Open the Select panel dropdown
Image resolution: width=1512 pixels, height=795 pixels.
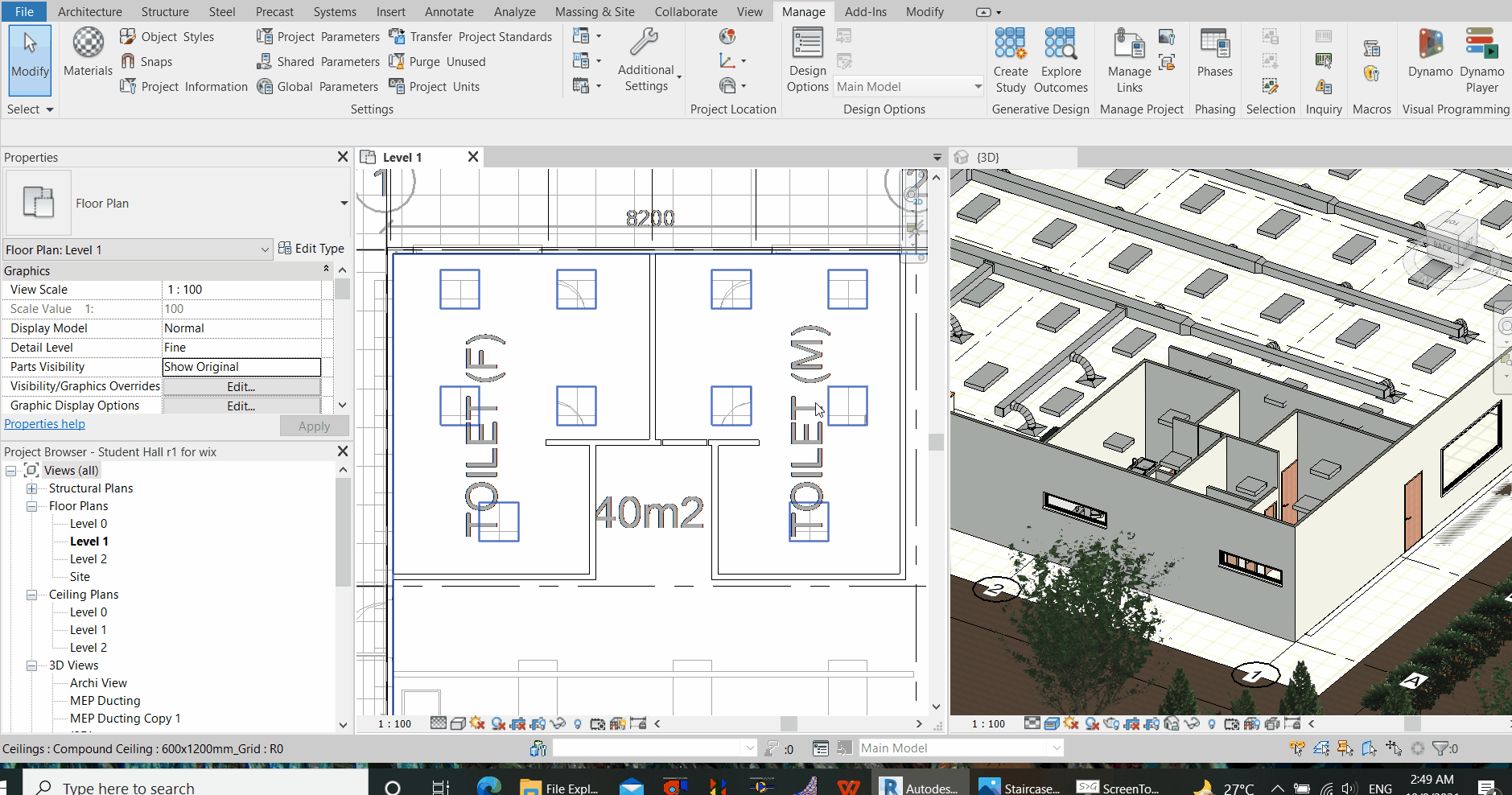pos(30,109)
